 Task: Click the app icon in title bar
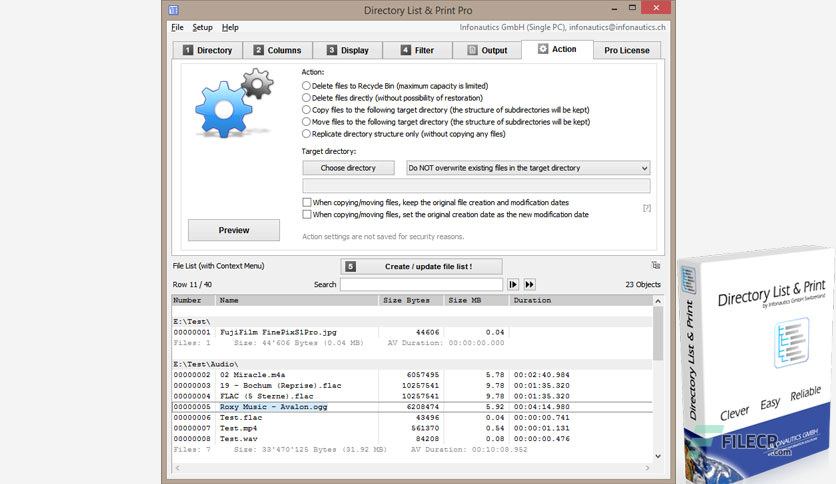(173, 10)
